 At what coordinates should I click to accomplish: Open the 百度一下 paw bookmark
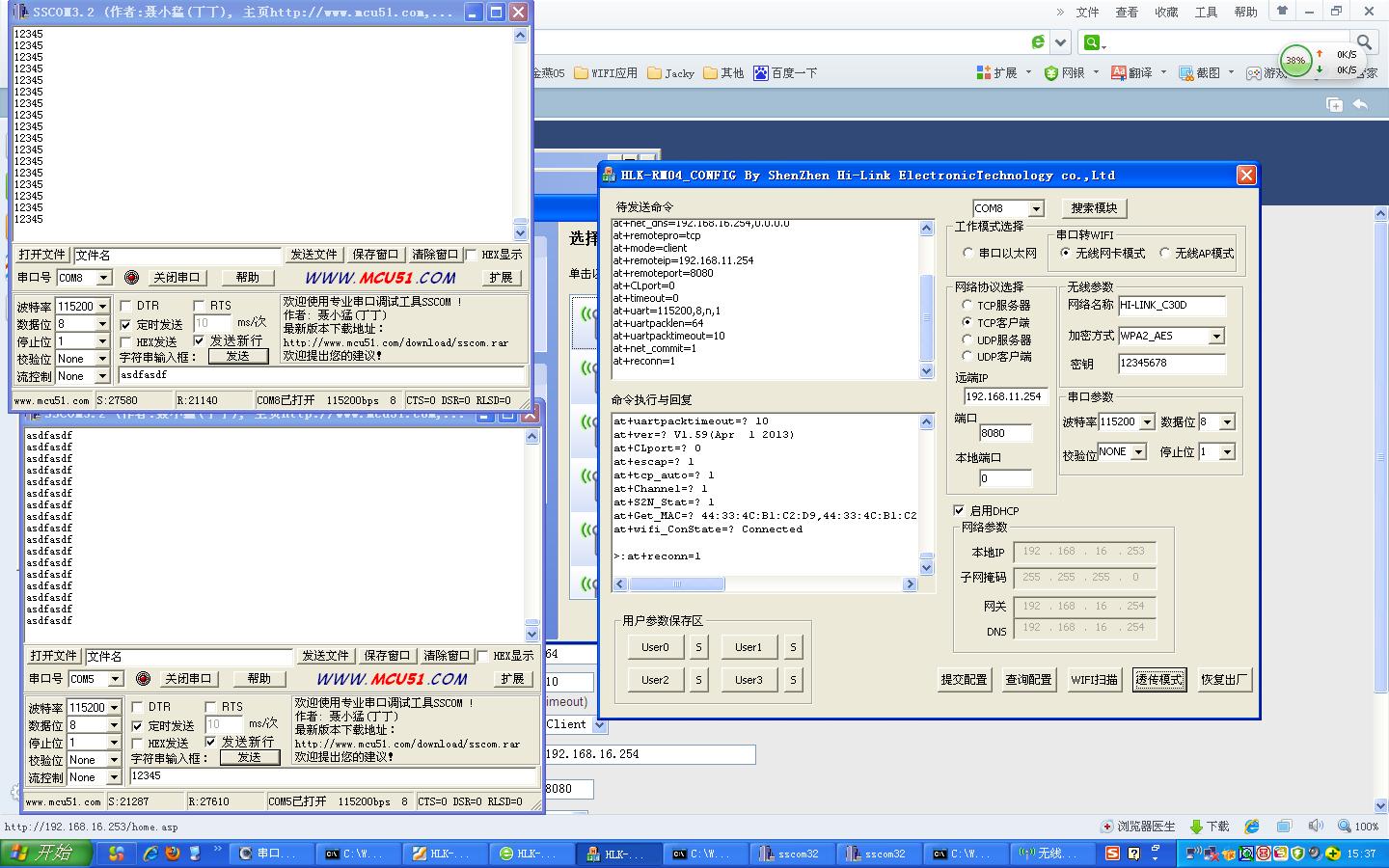coord(785,73)
